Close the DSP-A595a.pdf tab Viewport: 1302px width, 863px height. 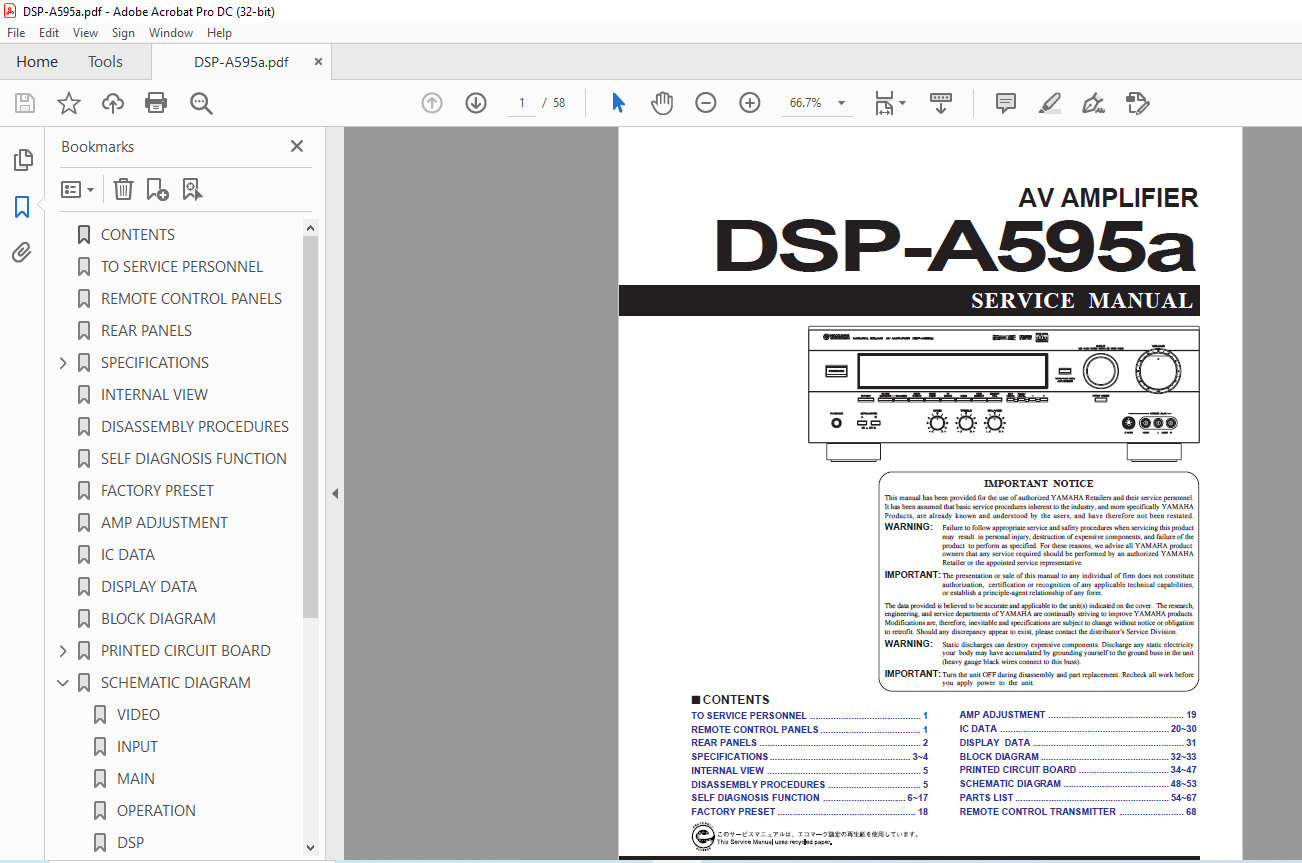tap(318, 62)
